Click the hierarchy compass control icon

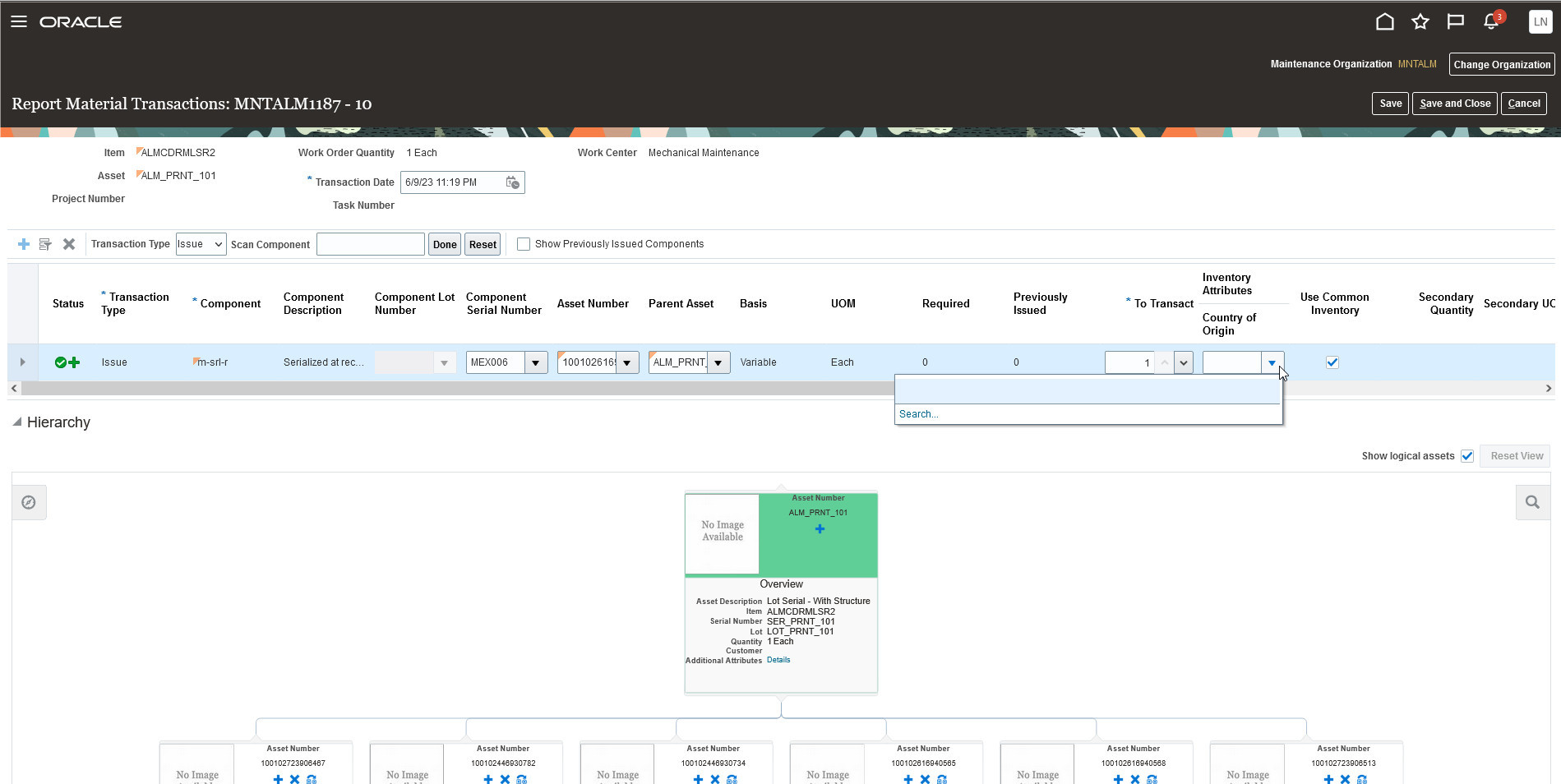click(29, 502)
